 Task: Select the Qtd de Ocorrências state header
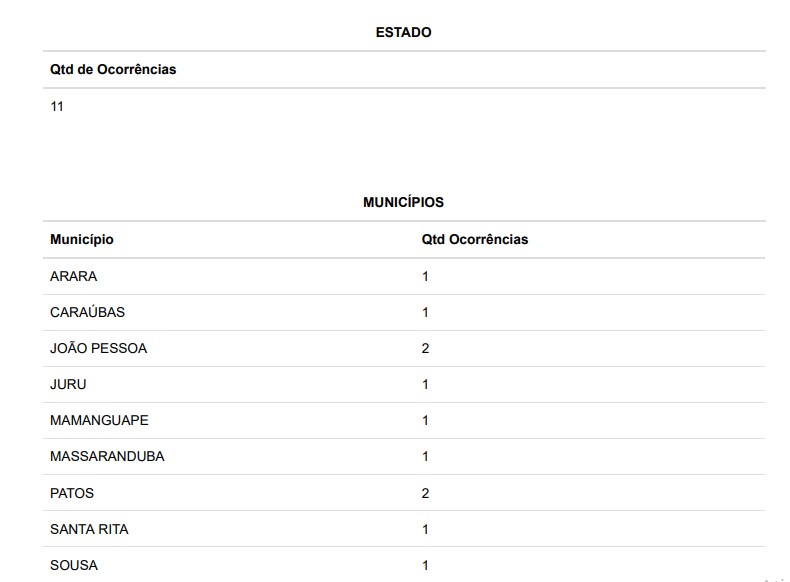tap(113, 69)
